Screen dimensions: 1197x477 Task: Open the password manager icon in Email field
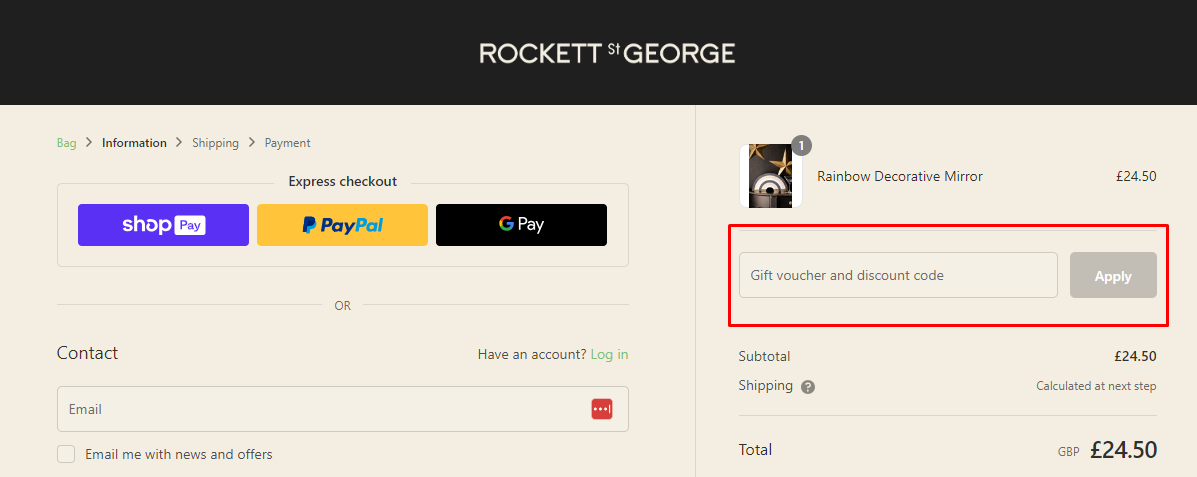(601, 409)
